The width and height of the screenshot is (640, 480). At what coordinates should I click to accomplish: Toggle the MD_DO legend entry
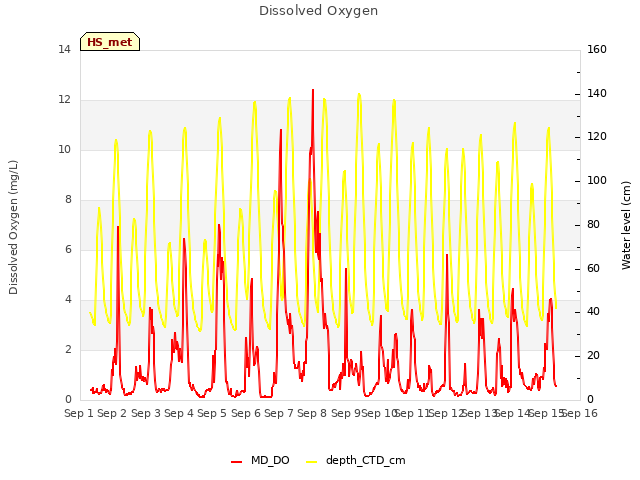coord(260,460)
